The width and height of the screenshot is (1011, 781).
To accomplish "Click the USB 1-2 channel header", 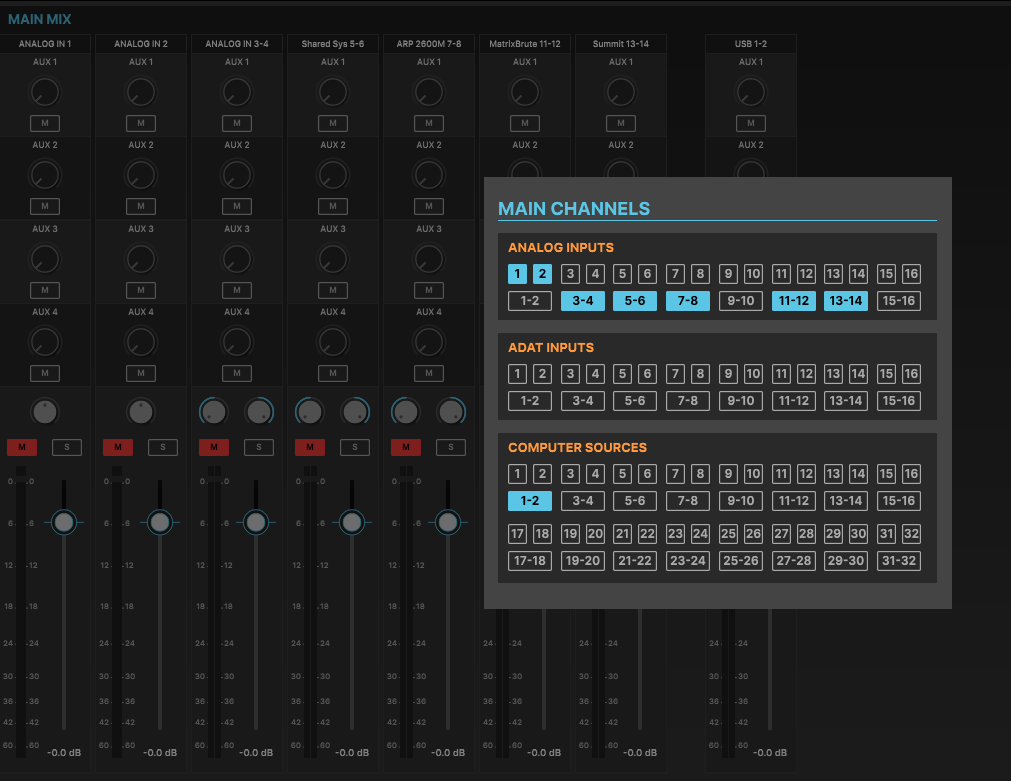I will click(x=750, y=43).
